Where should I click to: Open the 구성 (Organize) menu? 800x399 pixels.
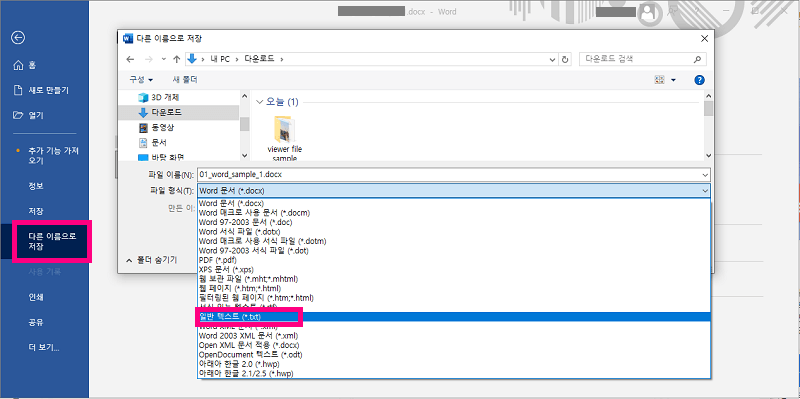[141, 80]
